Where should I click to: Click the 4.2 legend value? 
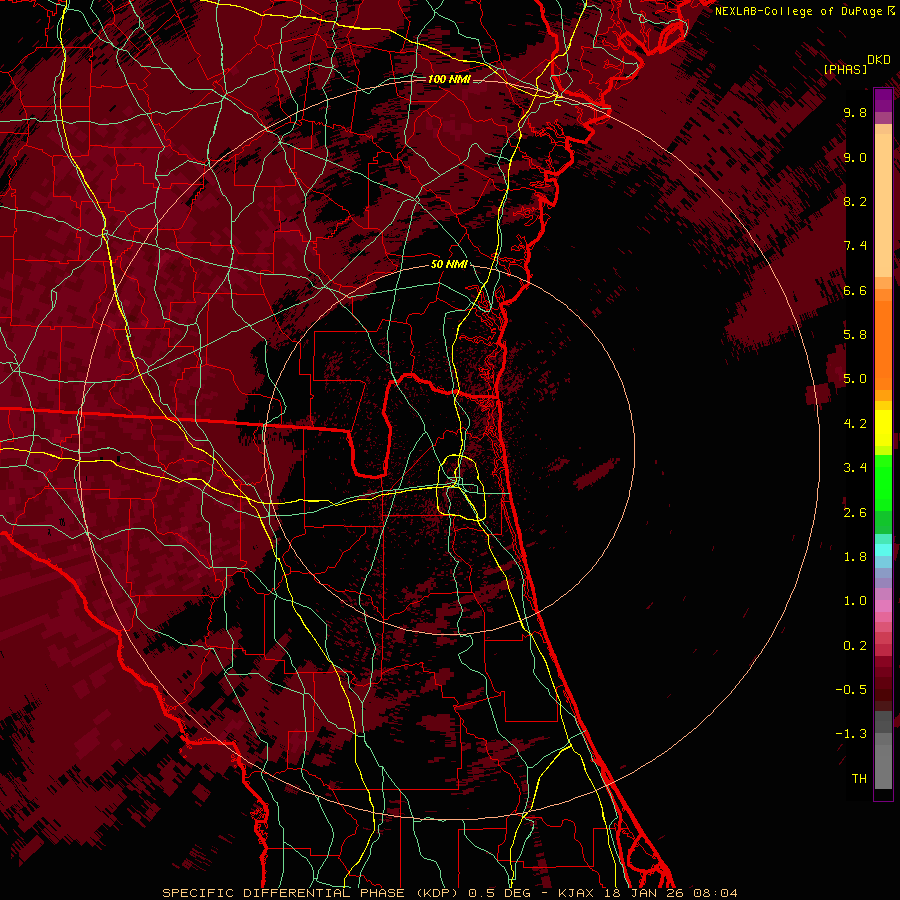tap(855, 424)
